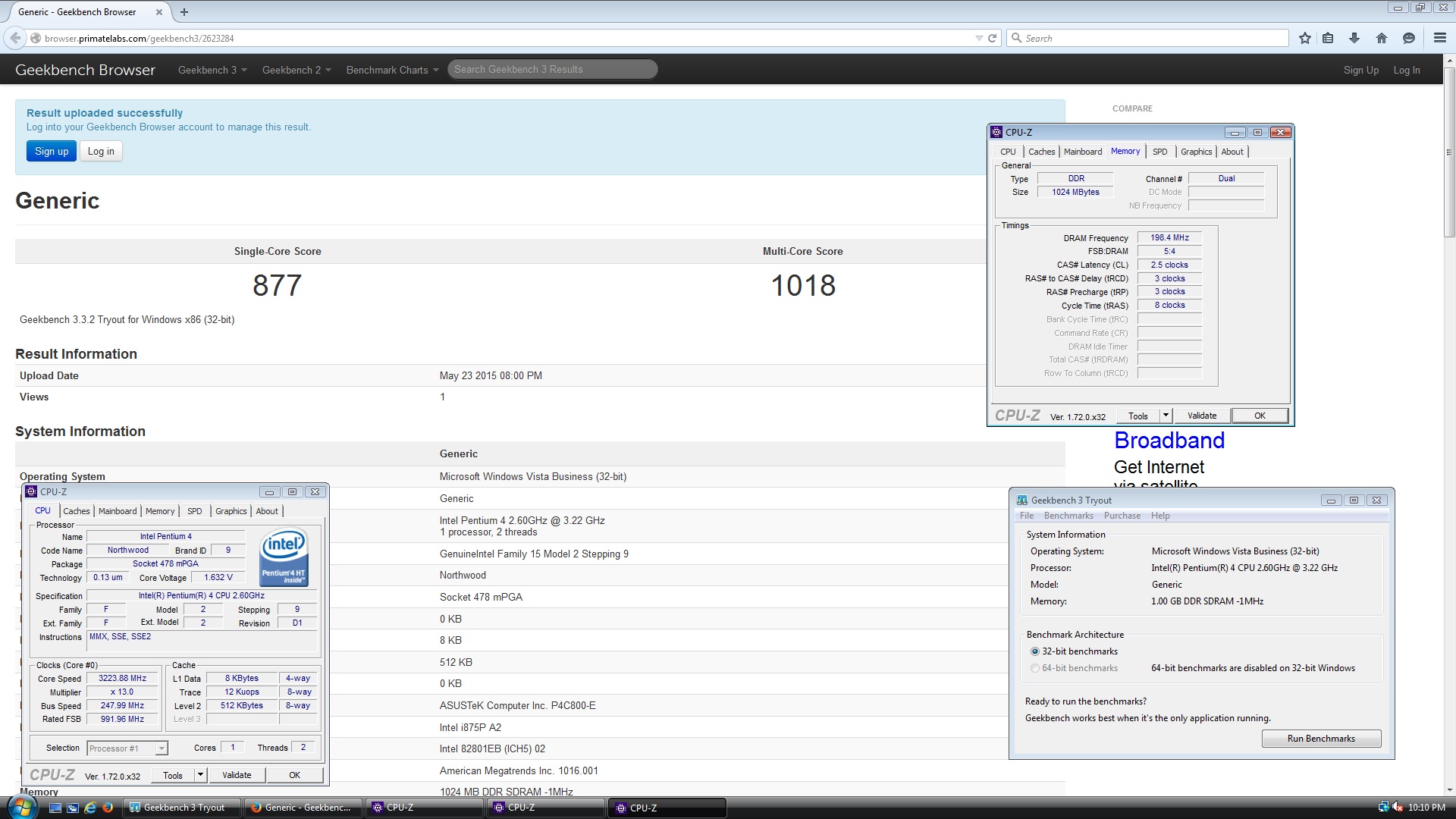This screenshot has width=1456, height=819.
Task: Click the magnifier icon in Search box
Action: pos(1017,38)
